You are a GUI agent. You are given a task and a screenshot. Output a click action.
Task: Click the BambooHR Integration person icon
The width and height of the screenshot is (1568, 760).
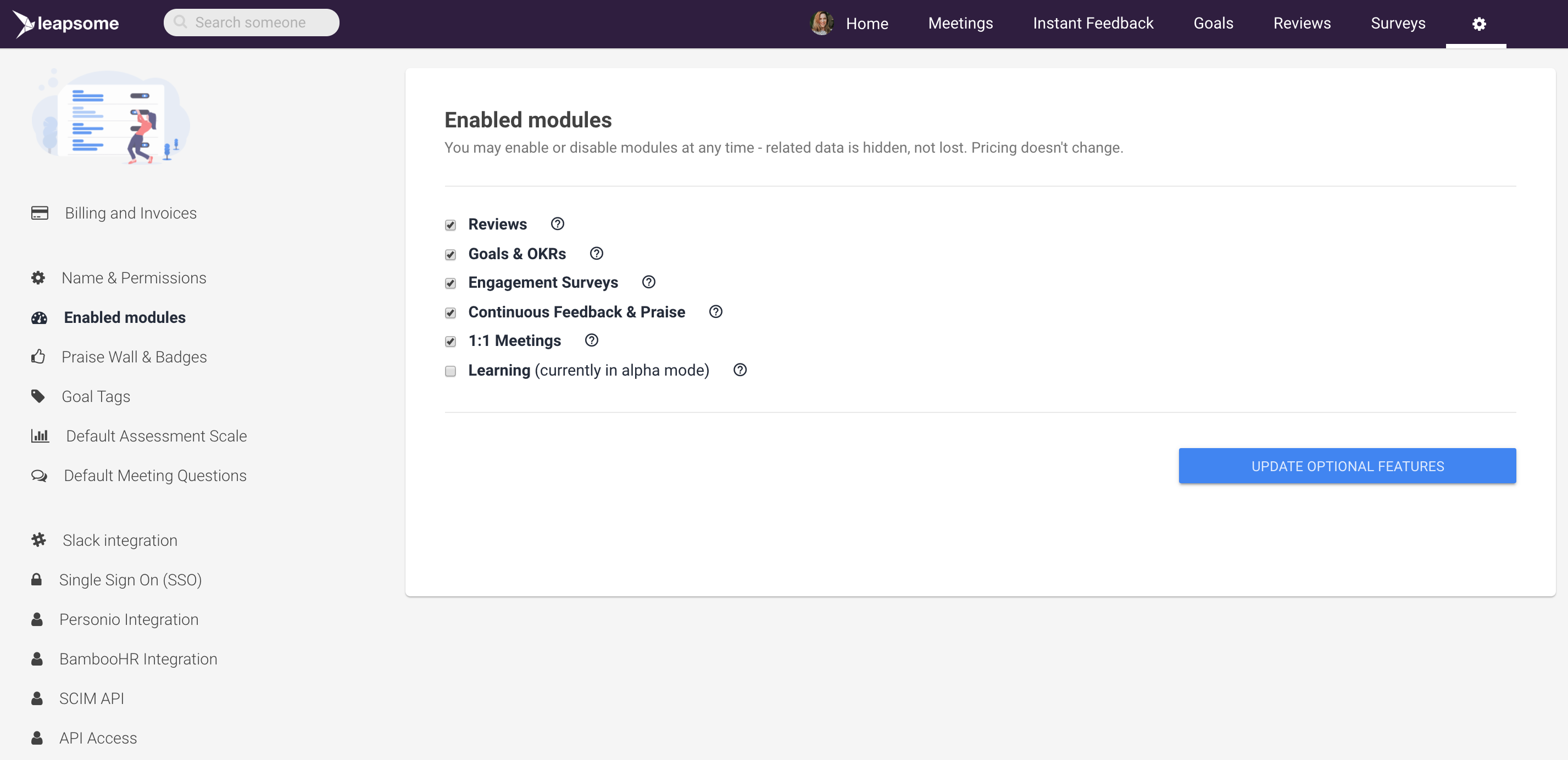point(36,658)
